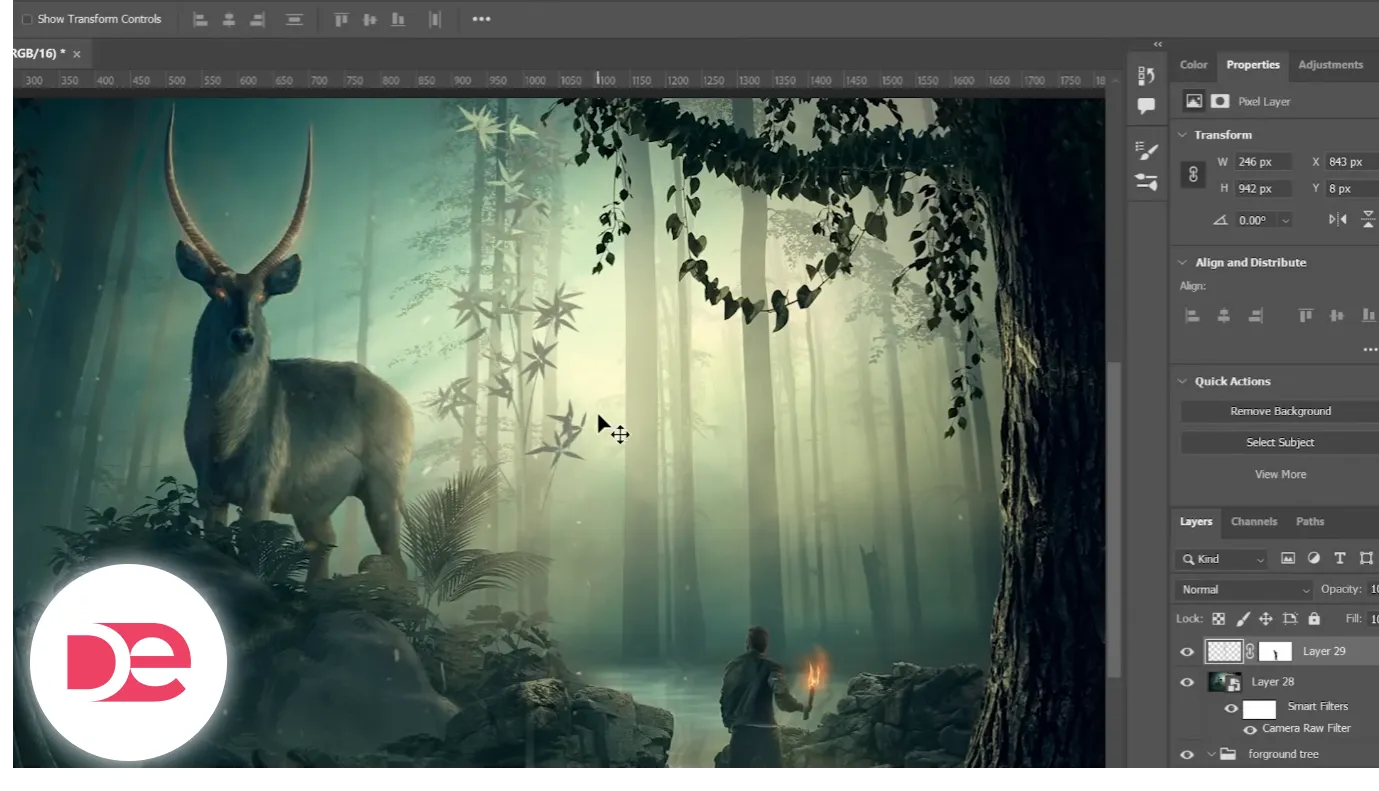Open more align options (three dots) in options bar
Screen dimensions: 1379x791
pyautogui.click(x=481, y=19)
